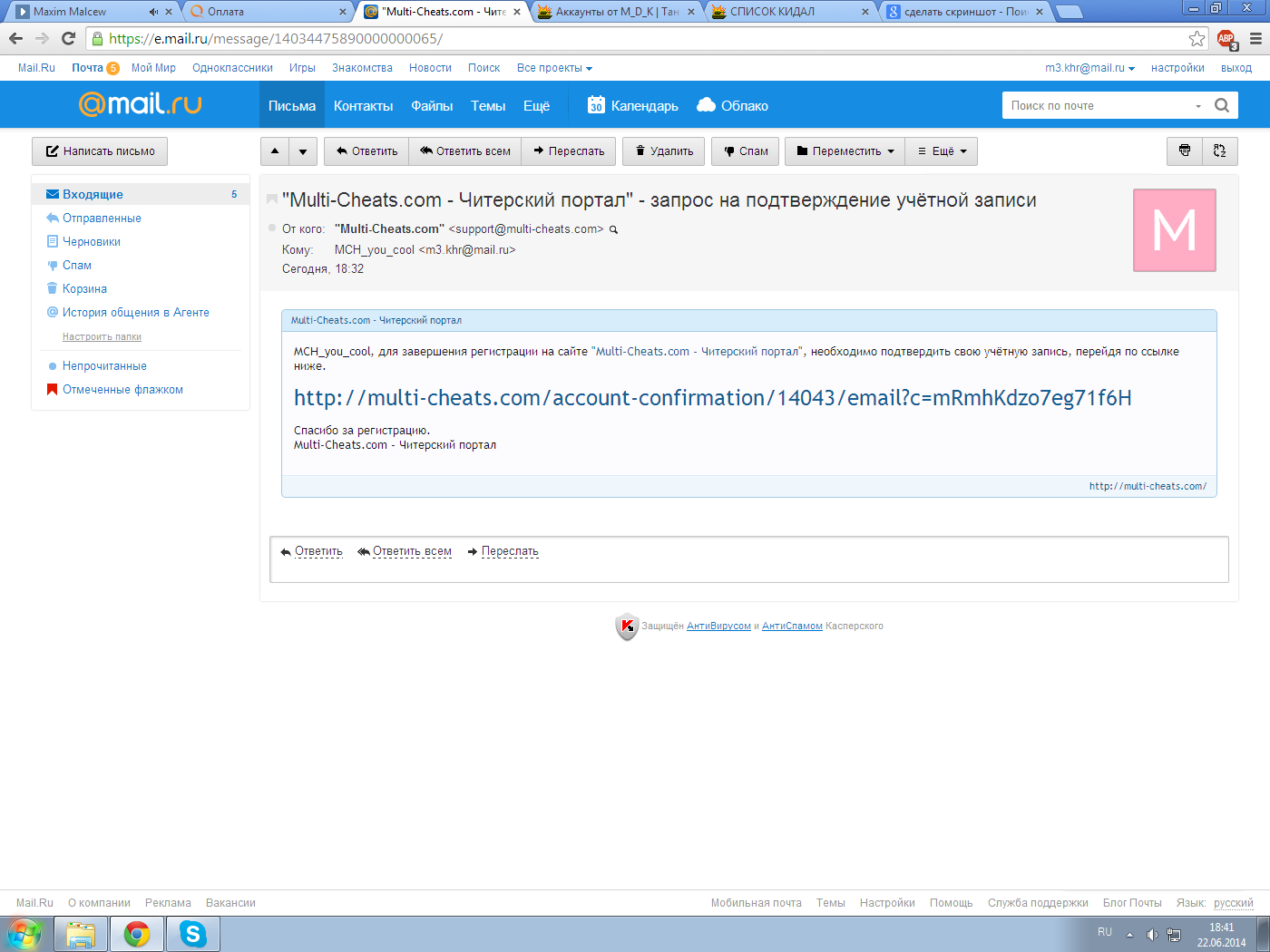This screenshot has width=1270, height=952.
Task: Open the Ещё menu in the blue header
Action: (536, 105)
